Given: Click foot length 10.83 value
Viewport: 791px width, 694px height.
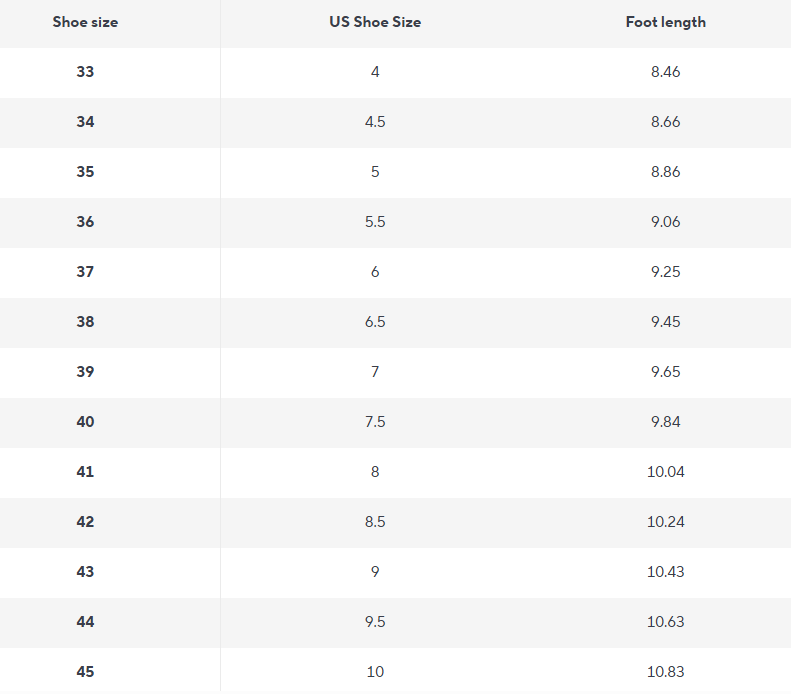Looking at the screenshot, I should coord(665,672).
